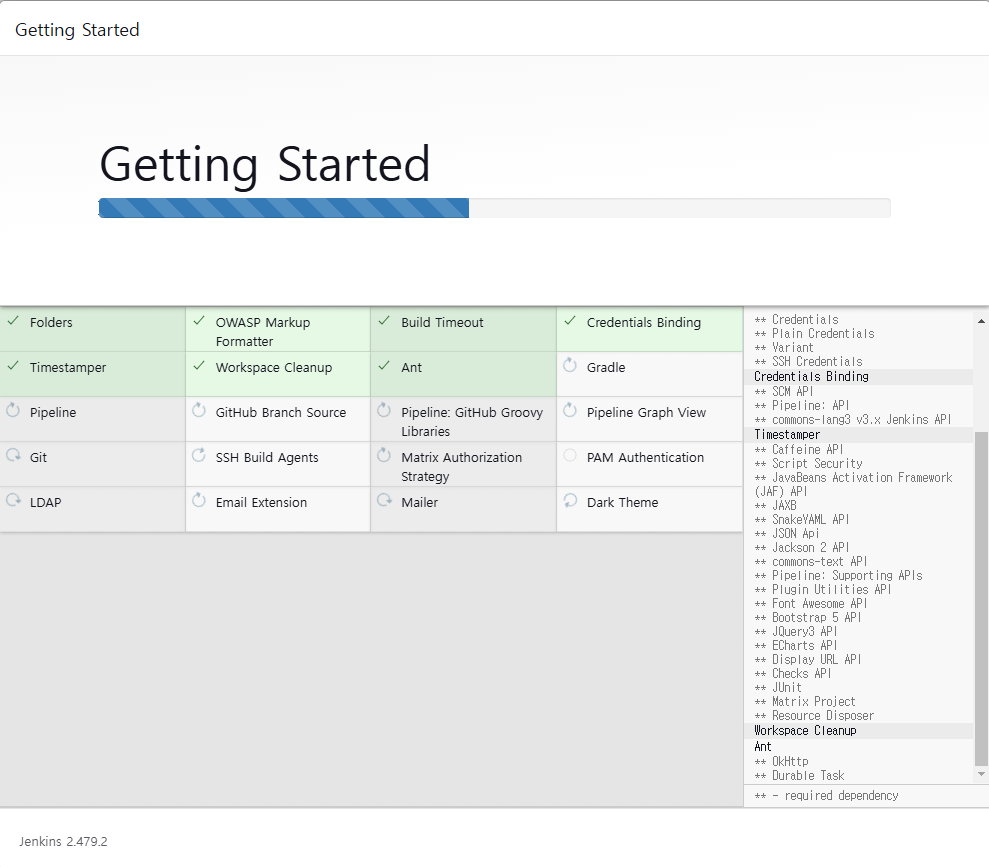Click '** Durable Task' log line
989x867 pixels.
tap(799, 776)
